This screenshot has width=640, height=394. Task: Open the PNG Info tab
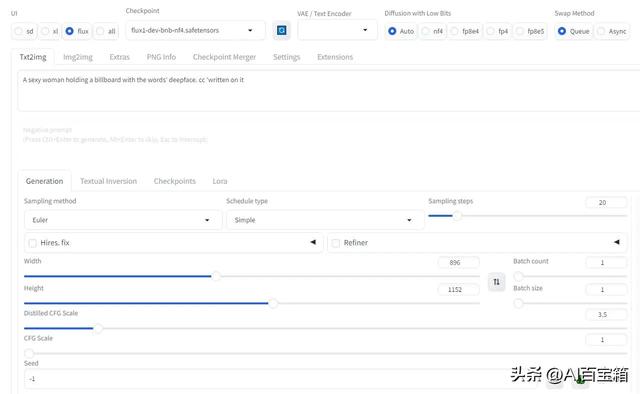point(161,57)
